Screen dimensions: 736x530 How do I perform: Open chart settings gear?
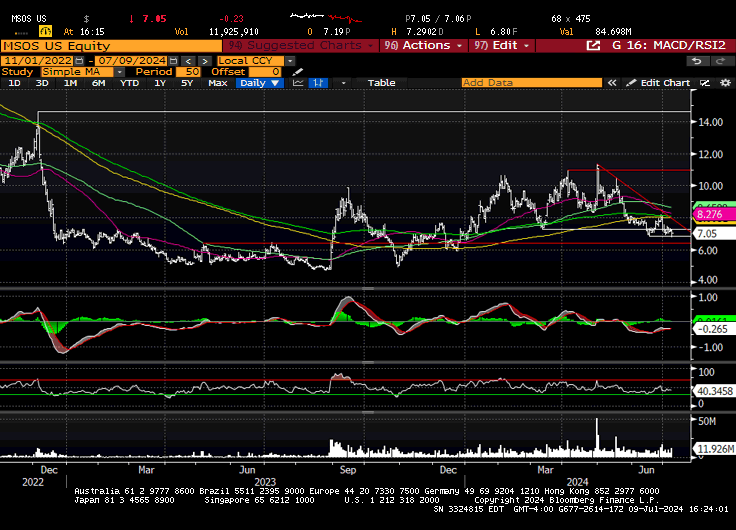click(725, 83)
